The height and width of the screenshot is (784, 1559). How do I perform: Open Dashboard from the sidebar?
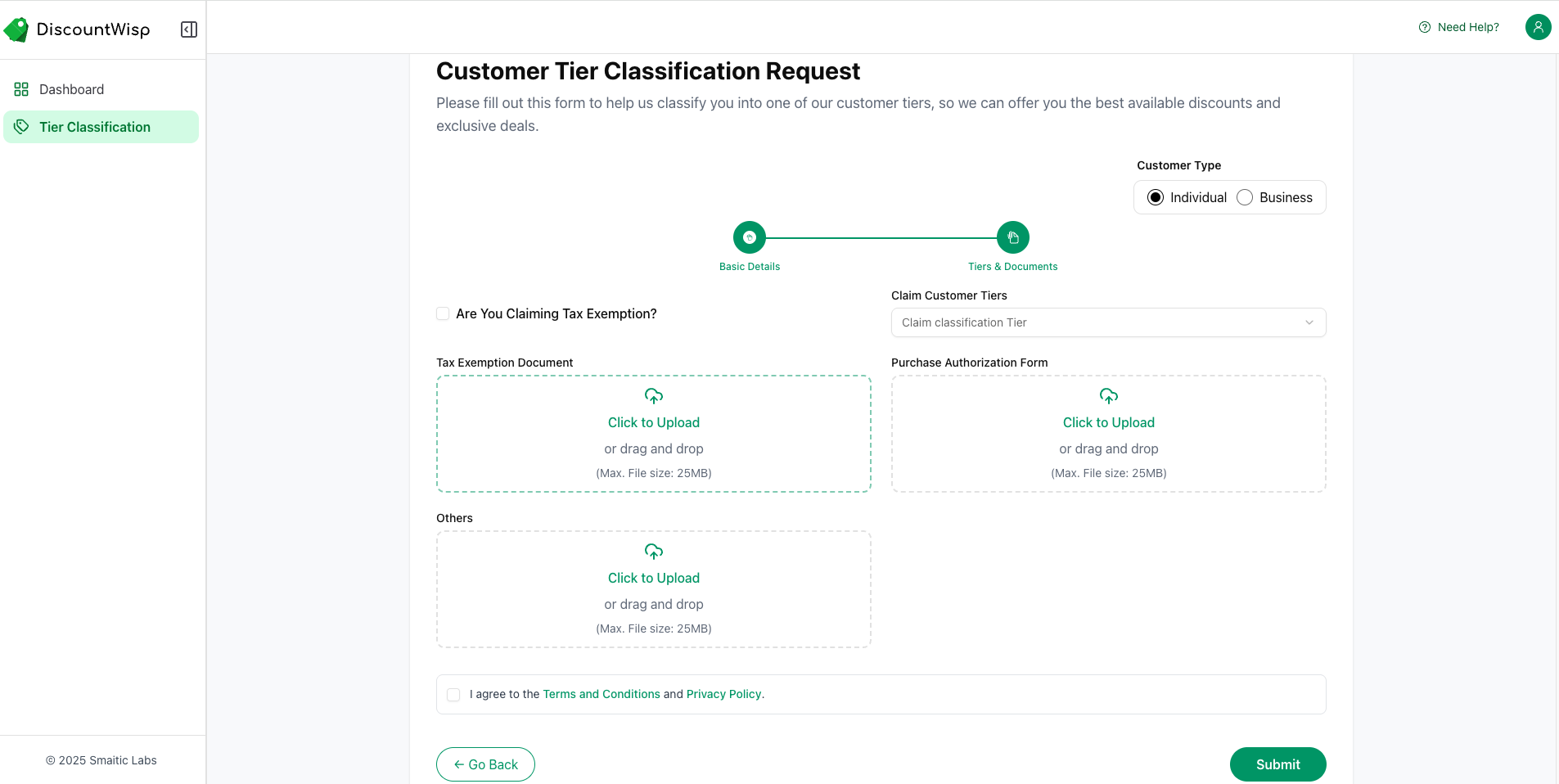pyautogui.click(x=71, y=89)
